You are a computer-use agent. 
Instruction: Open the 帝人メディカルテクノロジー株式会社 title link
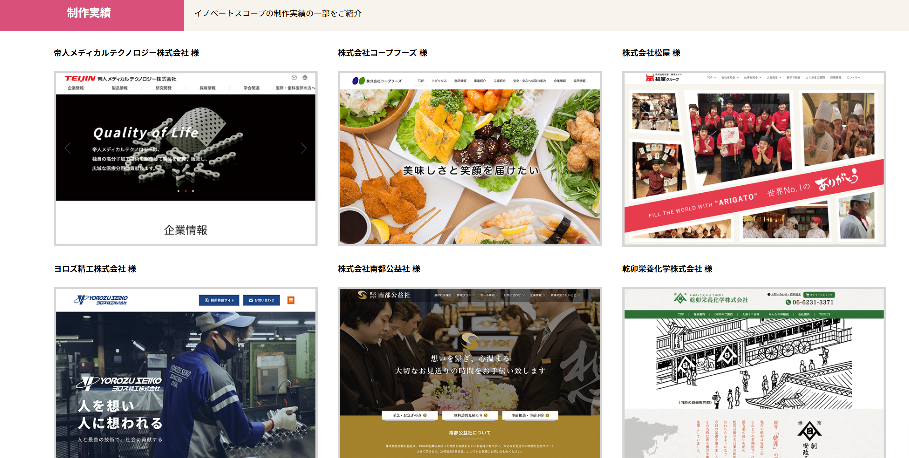[x=126, y=53]
